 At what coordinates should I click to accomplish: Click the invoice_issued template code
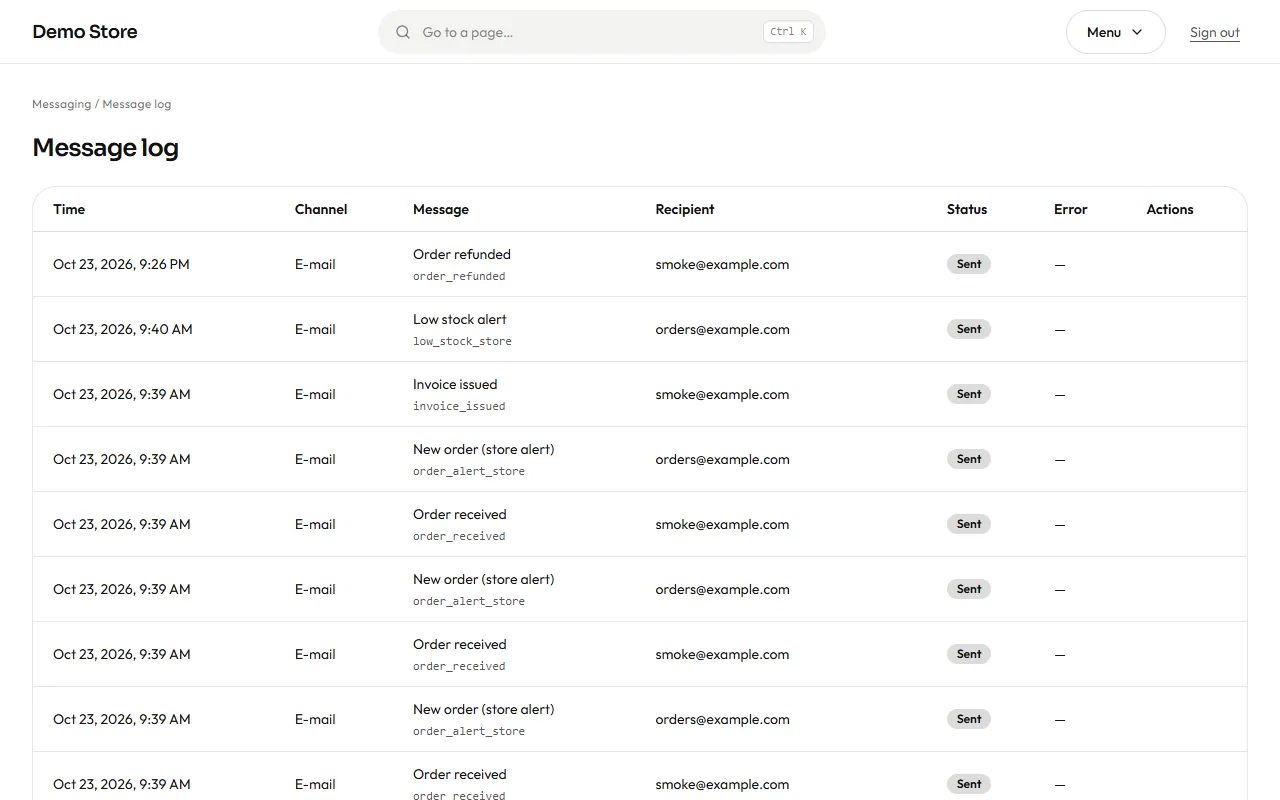pyautogui.click(x=459, y=406)
